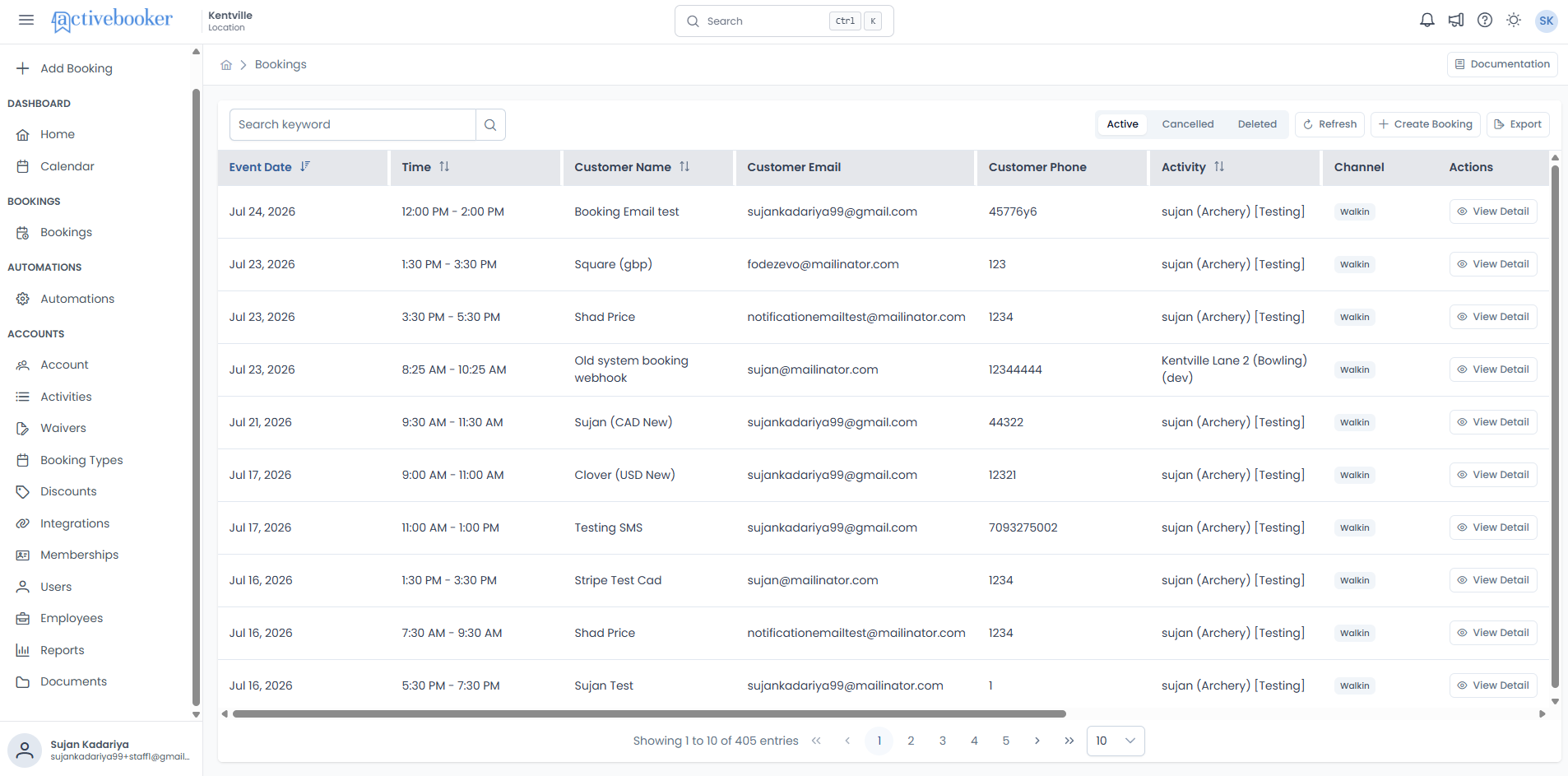This screenshot has height=776, width=1568.
Task: Open Users in the sidebar
Action: click(x=56, y=587)
